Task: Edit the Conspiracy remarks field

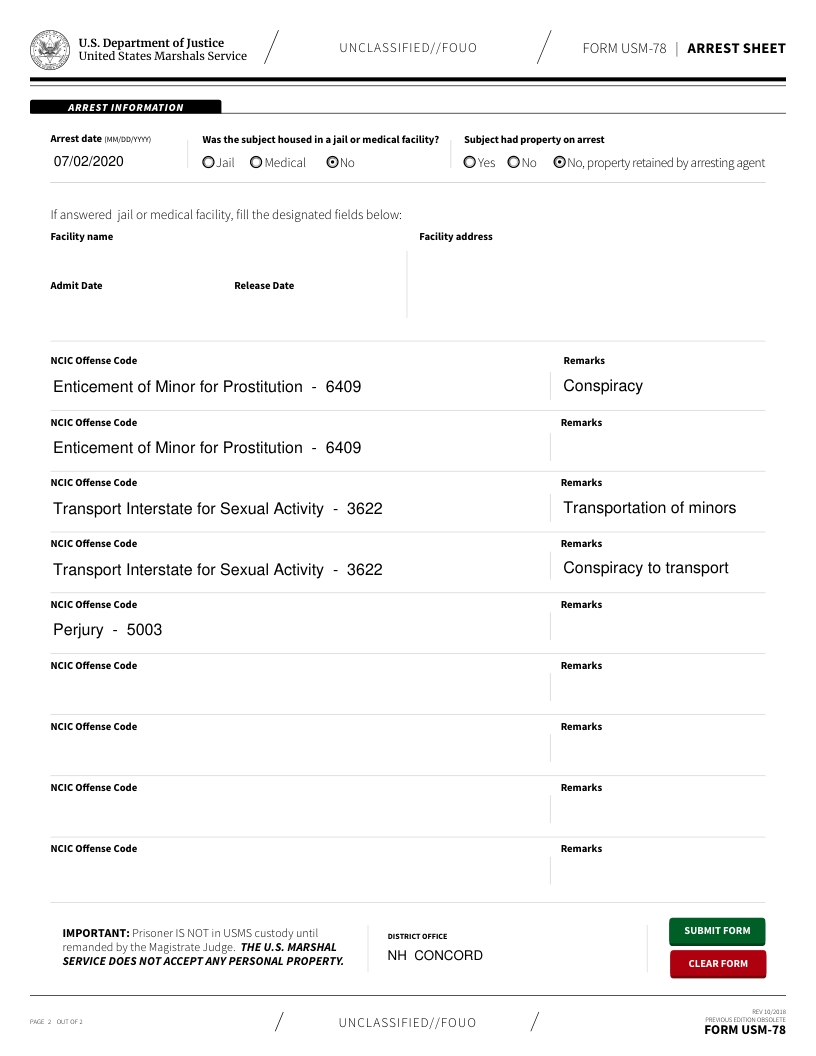Action: pos(658,387)
